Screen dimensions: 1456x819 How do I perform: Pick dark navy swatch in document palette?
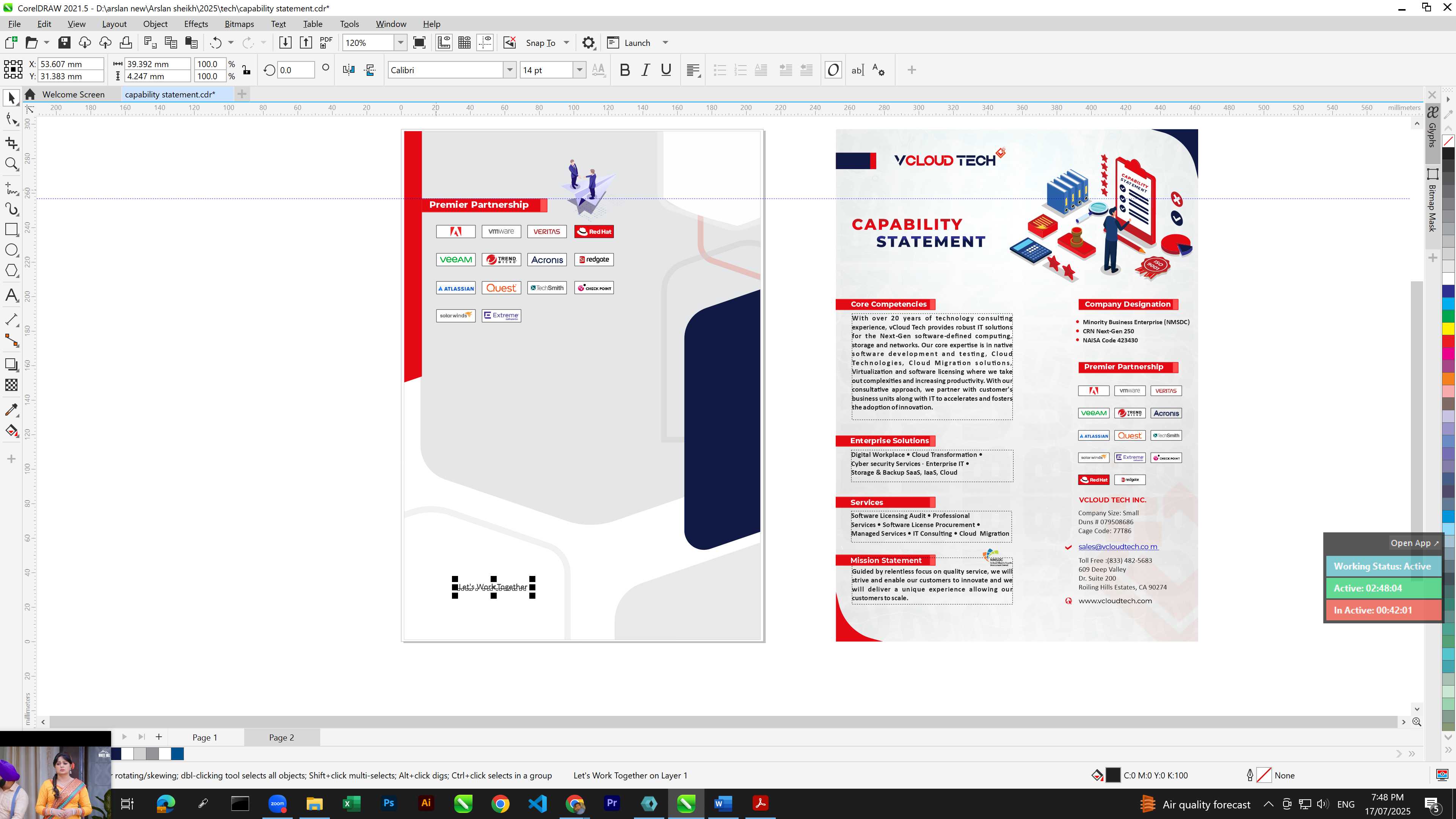coord(116,753)
